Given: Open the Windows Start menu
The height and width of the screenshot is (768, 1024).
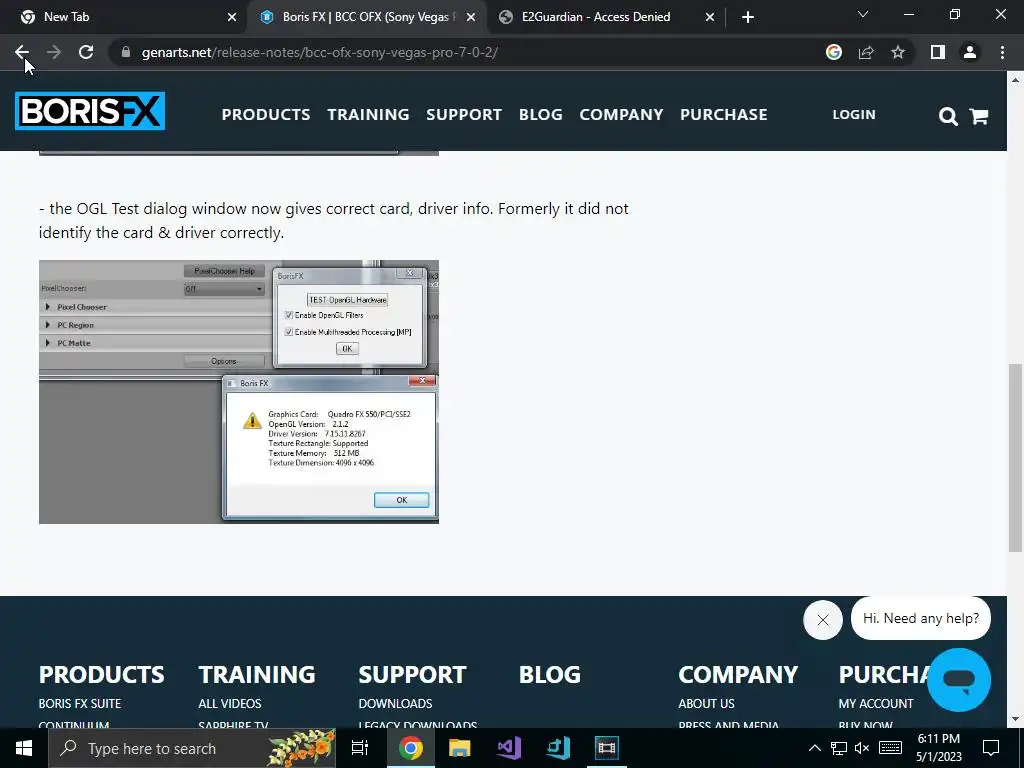Looking at the screenshot, I should point(24,748).
